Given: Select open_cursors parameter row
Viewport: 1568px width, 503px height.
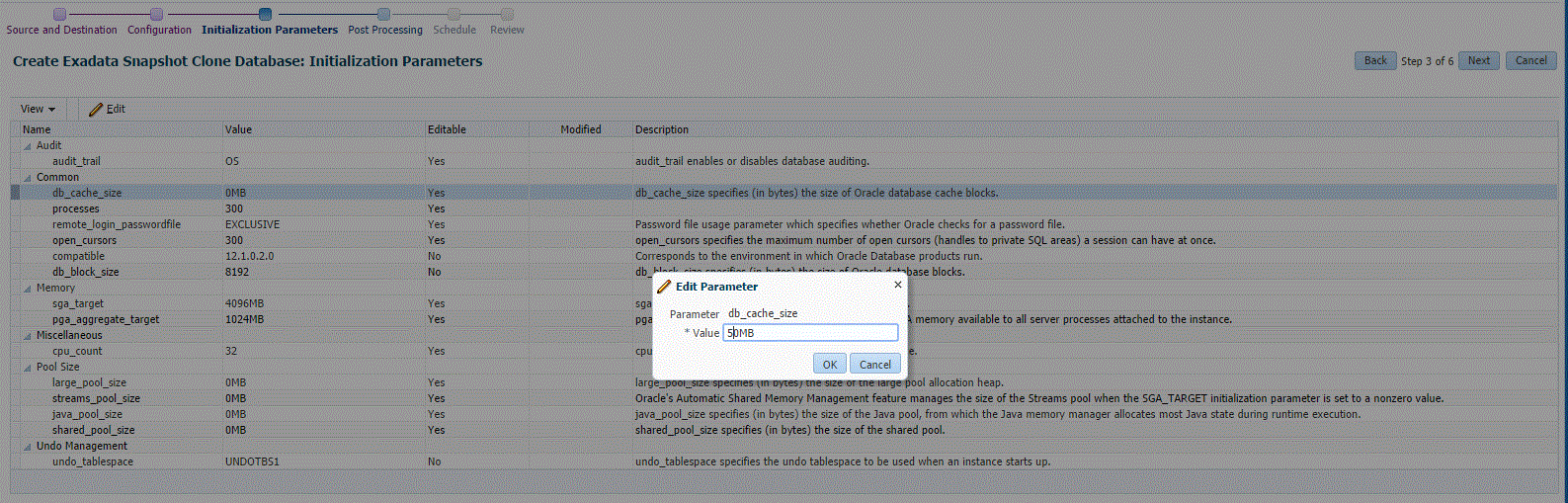Looking at the screenshot, I should 784,240.
